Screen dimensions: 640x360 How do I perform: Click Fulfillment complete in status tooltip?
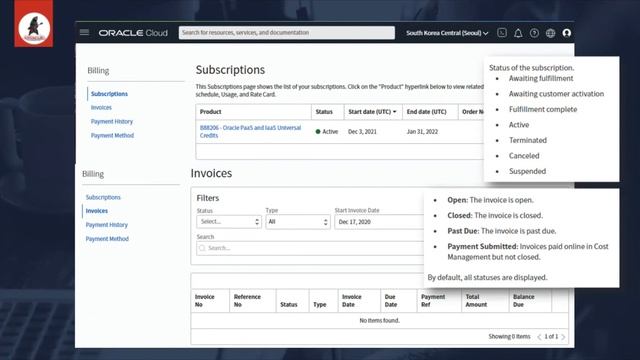click(x=543, y=109)
